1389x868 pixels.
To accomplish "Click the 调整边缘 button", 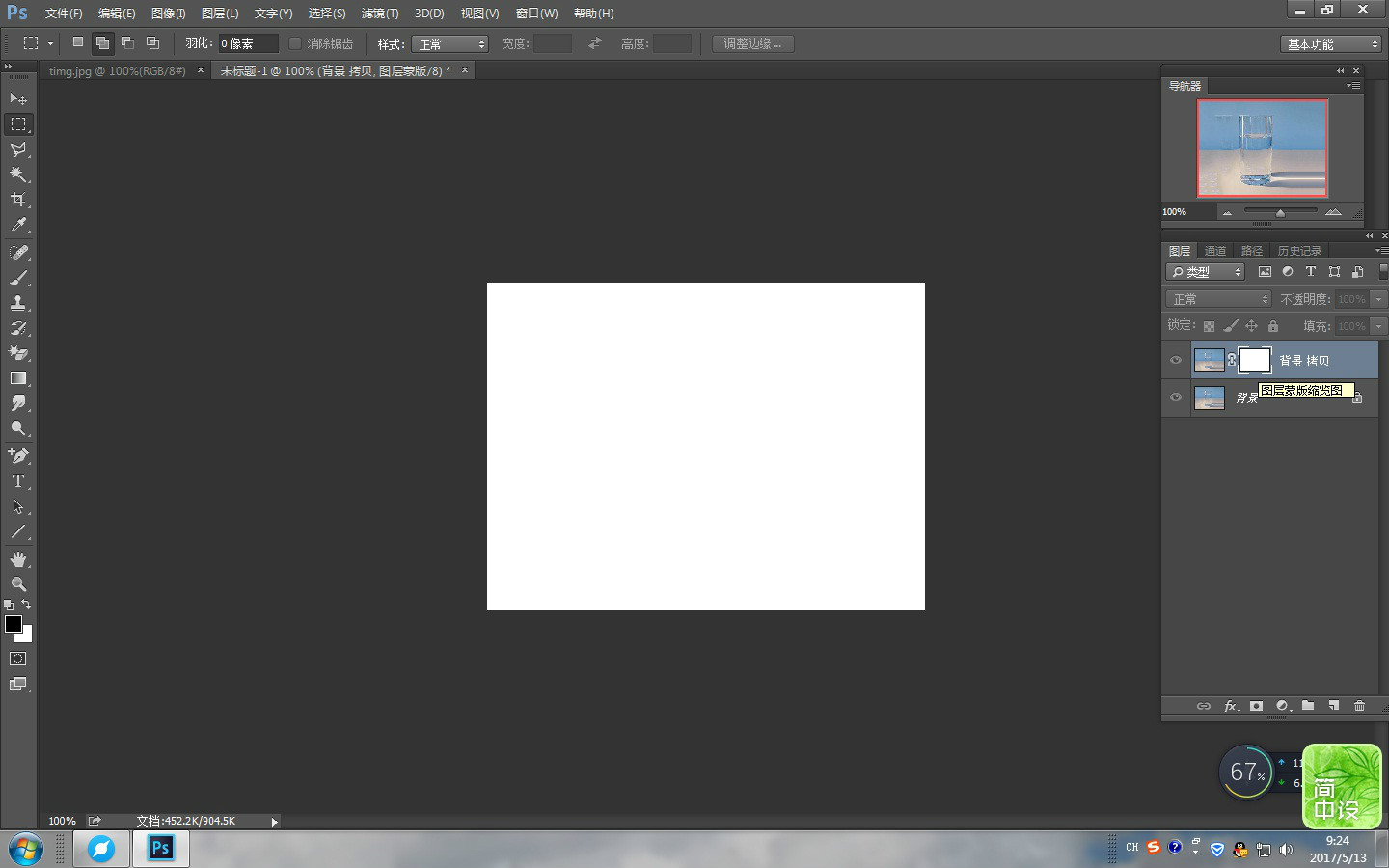I will (x=753, y=43).
